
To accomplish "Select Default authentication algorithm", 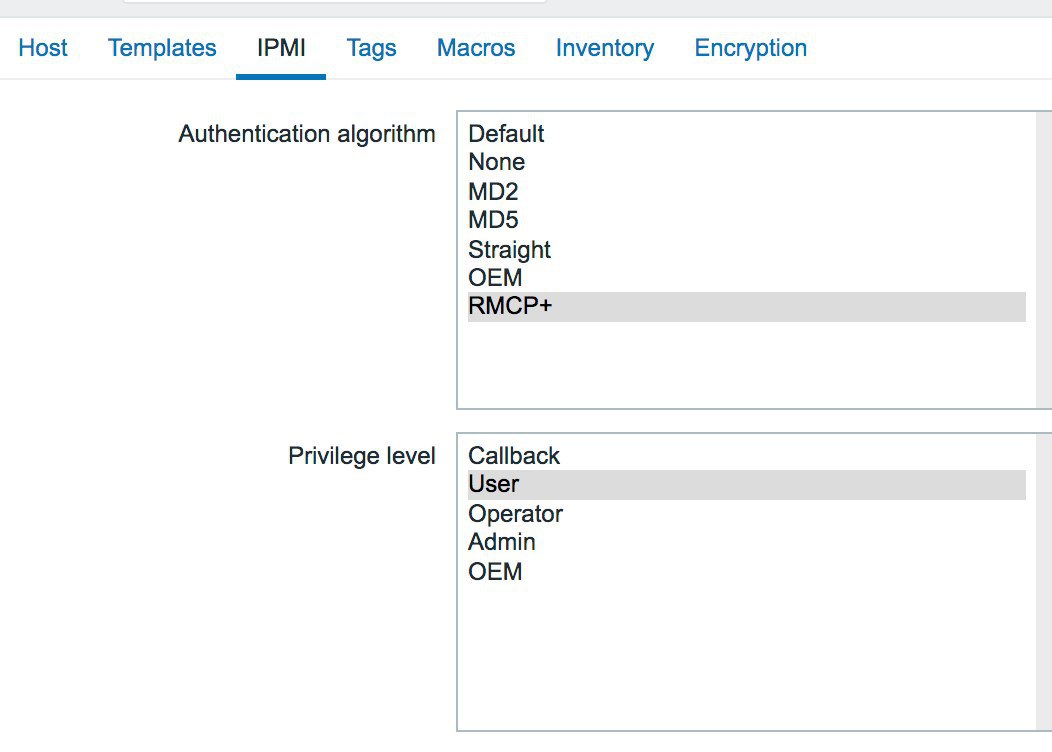I will pyautogui.click(x=747, y=133).
